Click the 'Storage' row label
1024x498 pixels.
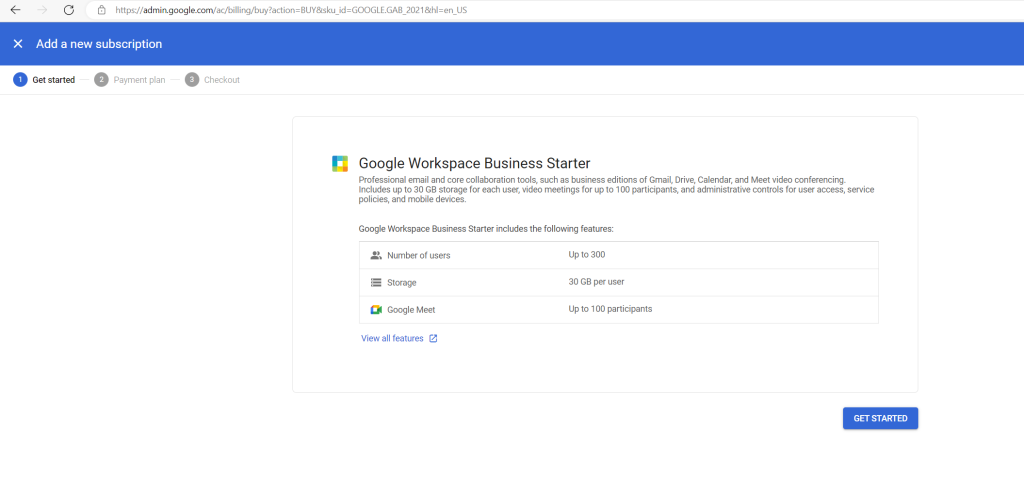click(402, 283)
